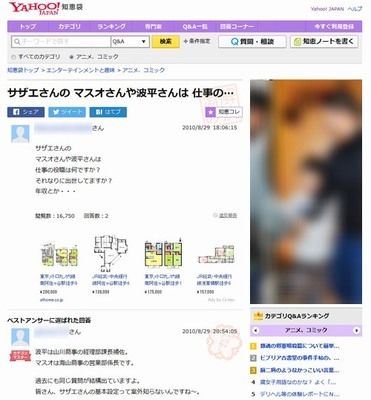Open the カテゴリ tab
The image size is (371, 400).
click(69, 26)
